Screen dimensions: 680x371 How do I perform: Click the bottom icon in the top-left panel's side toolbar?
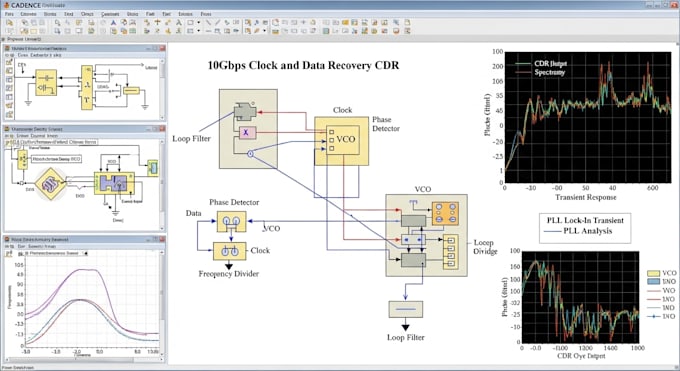tap(9, 115)
